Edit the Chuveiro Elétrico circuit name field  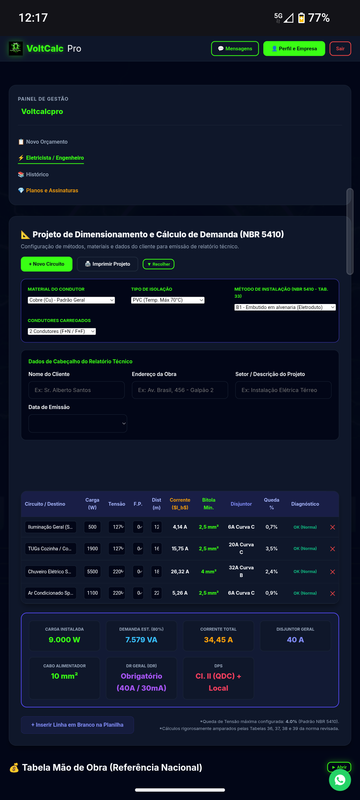50,571
